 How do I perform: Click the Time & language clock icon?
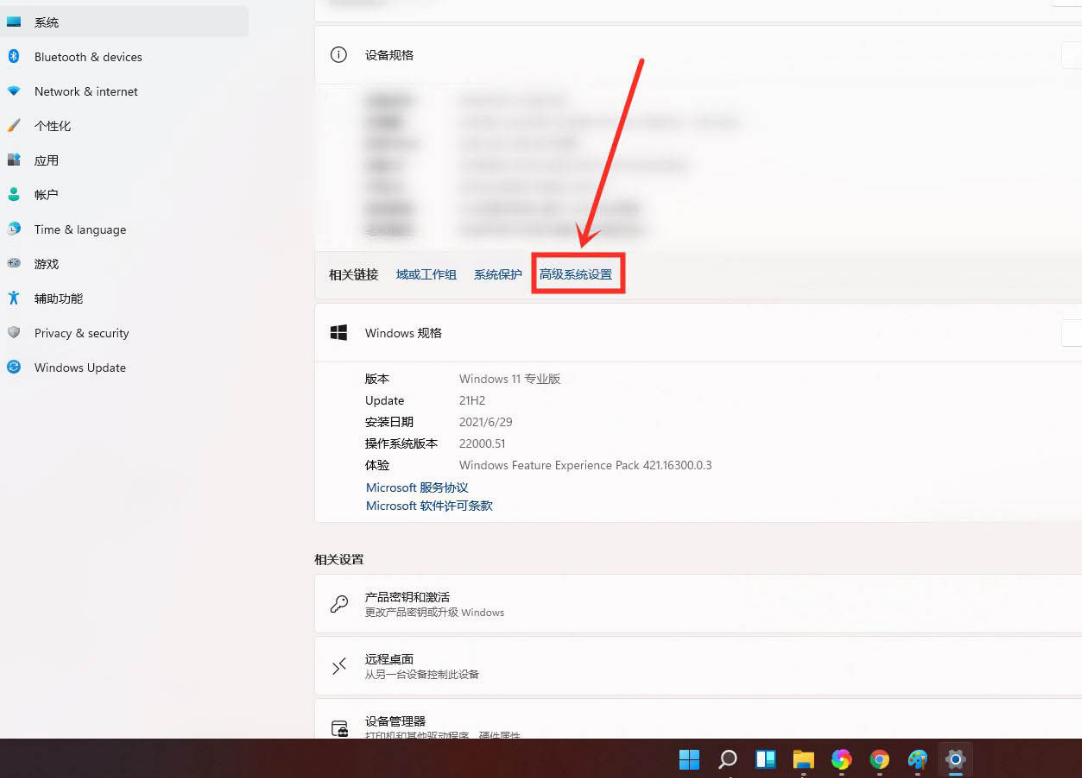[x=15, y=230]
